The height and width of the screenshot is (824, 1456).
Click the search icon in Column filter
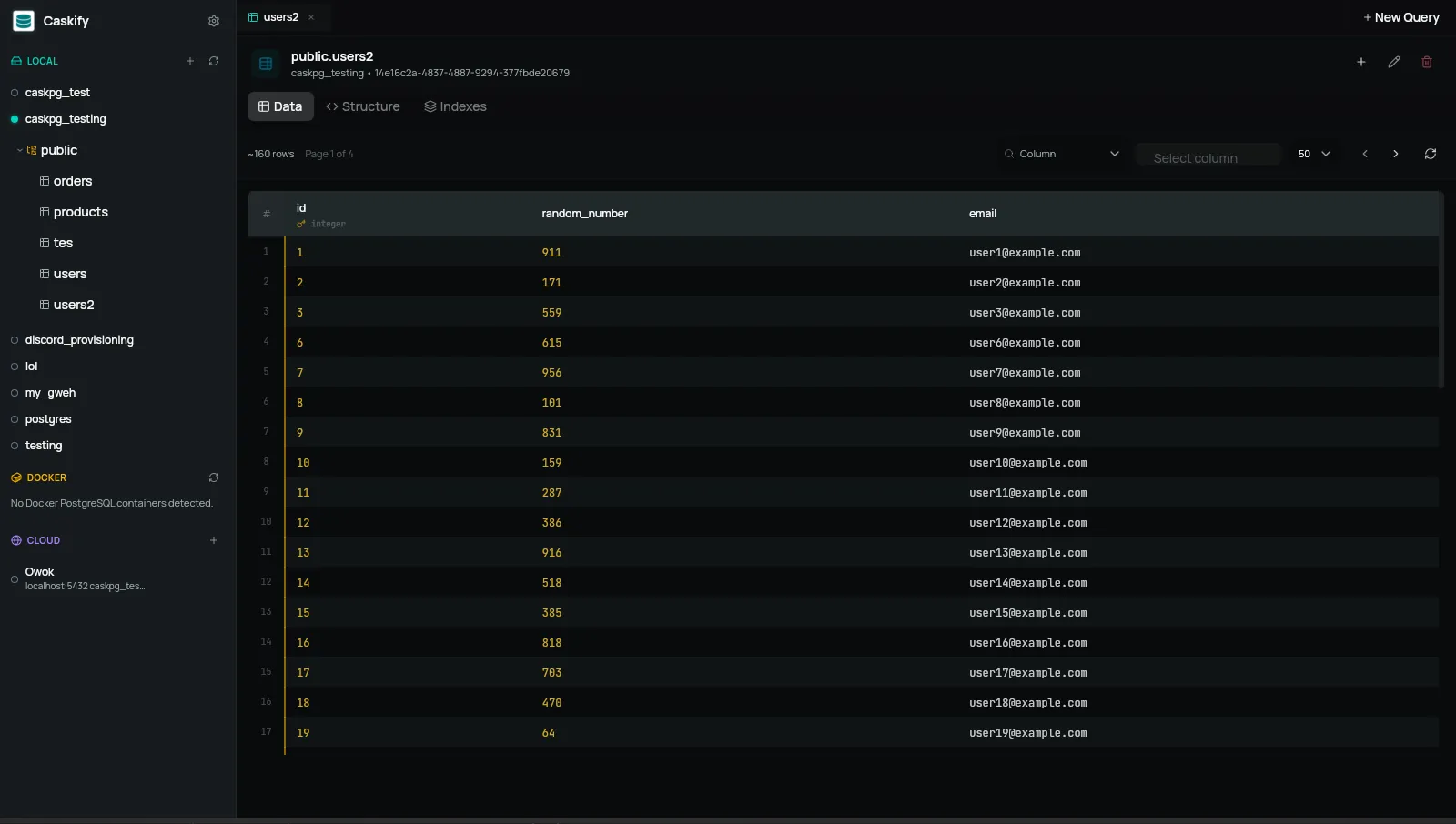click(1009, 154)
